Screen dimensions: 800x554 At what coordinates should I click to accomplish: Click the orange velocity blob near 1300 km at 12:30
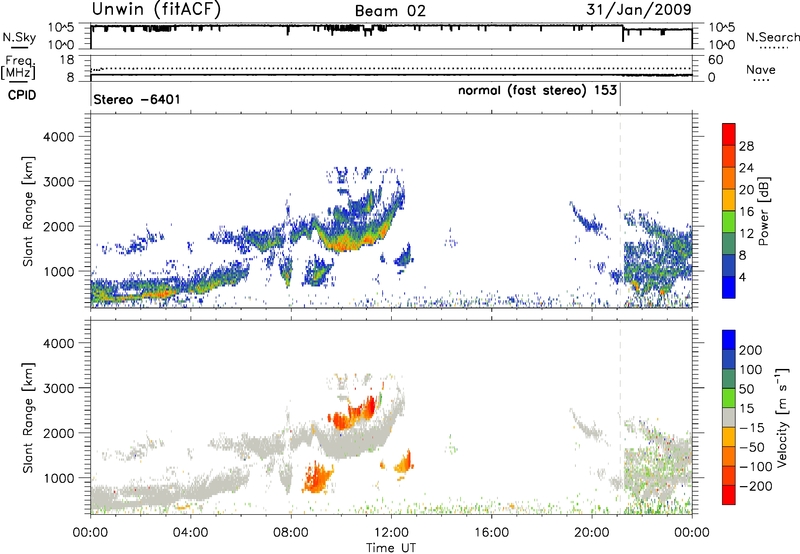[404, 463]
